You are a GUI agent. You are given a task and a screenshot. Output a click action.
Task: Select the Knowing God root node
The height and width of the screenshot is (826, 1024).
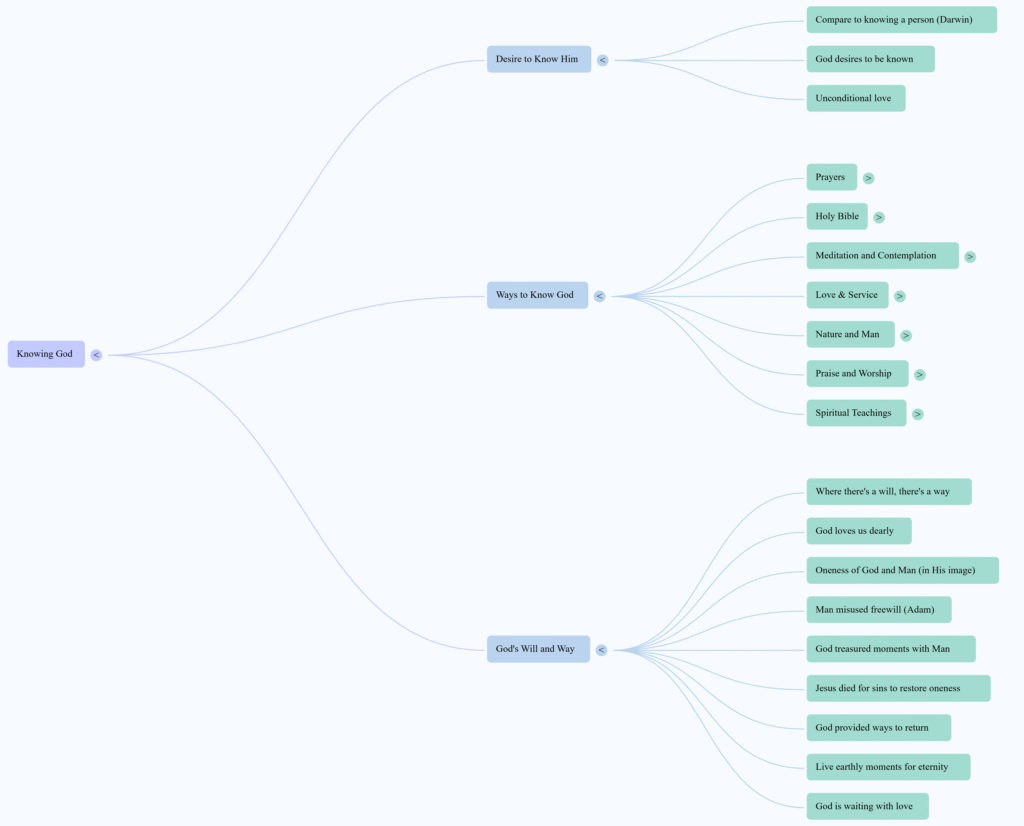click(46, 354)
